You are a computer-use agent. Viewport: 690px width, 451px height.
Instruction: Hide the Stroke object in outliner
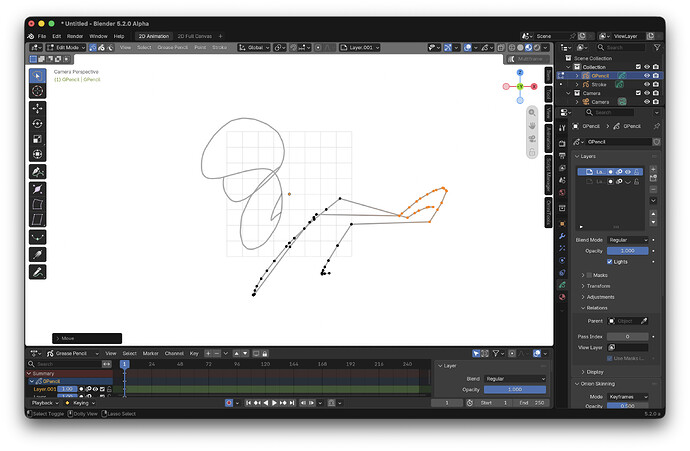click(646, 84)
